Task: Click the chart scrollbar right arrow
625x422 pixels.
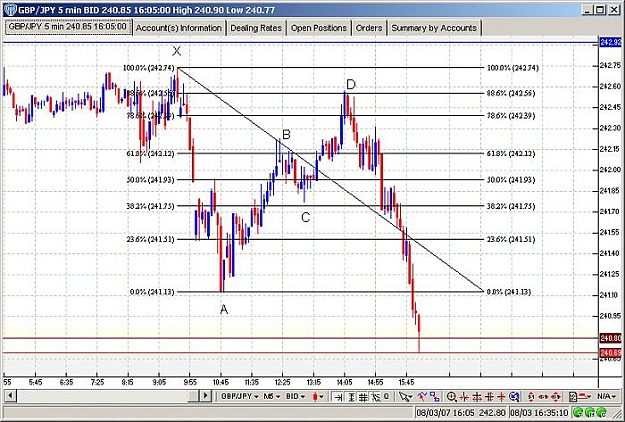Action: pyautogui.click(x=205, y=396)
